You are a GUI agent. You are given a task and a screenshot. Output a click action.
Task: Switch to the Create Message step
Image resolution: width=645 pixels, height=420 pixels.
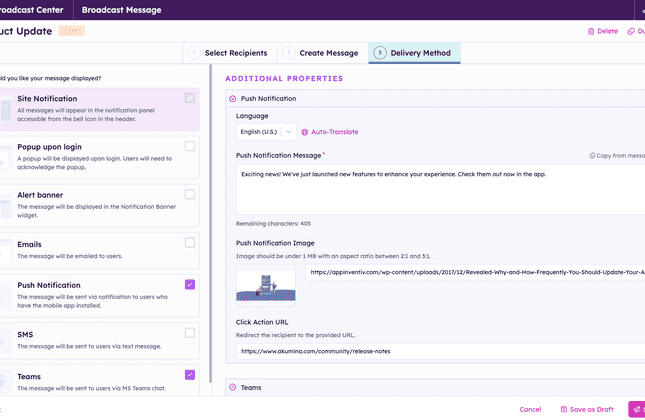[320, 53]
